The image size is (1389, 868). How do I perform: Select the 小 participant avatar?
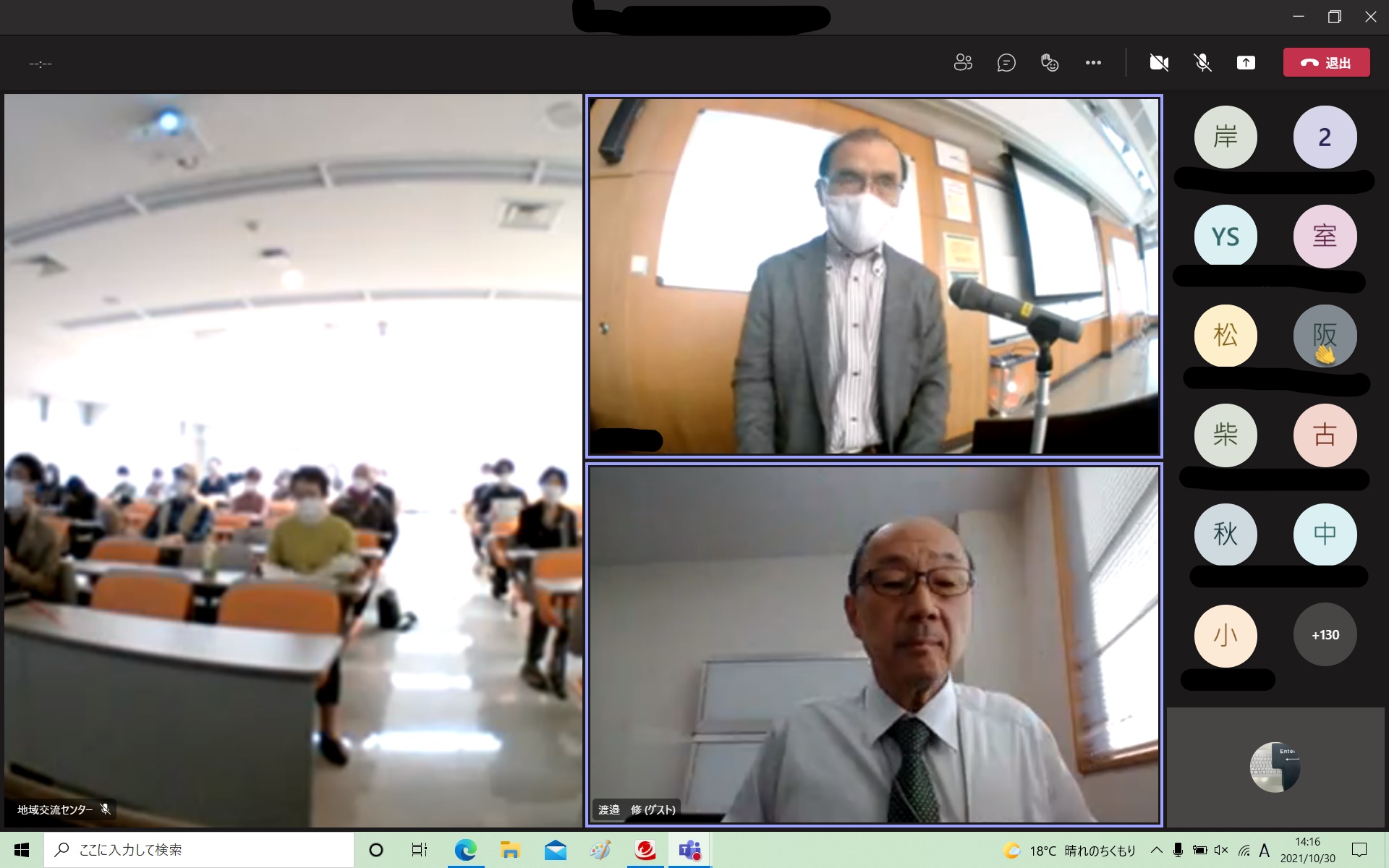point(1226,634)
